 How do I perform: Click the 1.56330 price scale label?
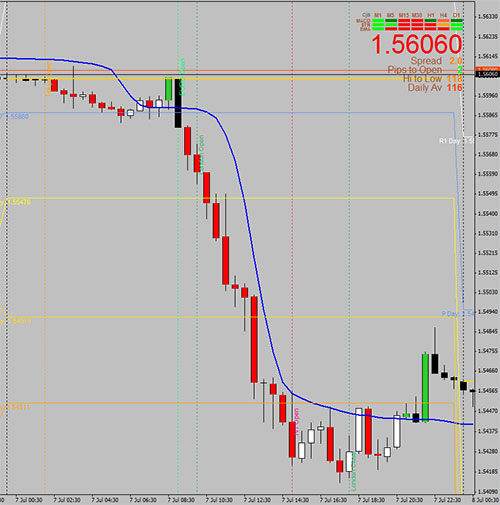pyautogui.click(x=487, y=17)
